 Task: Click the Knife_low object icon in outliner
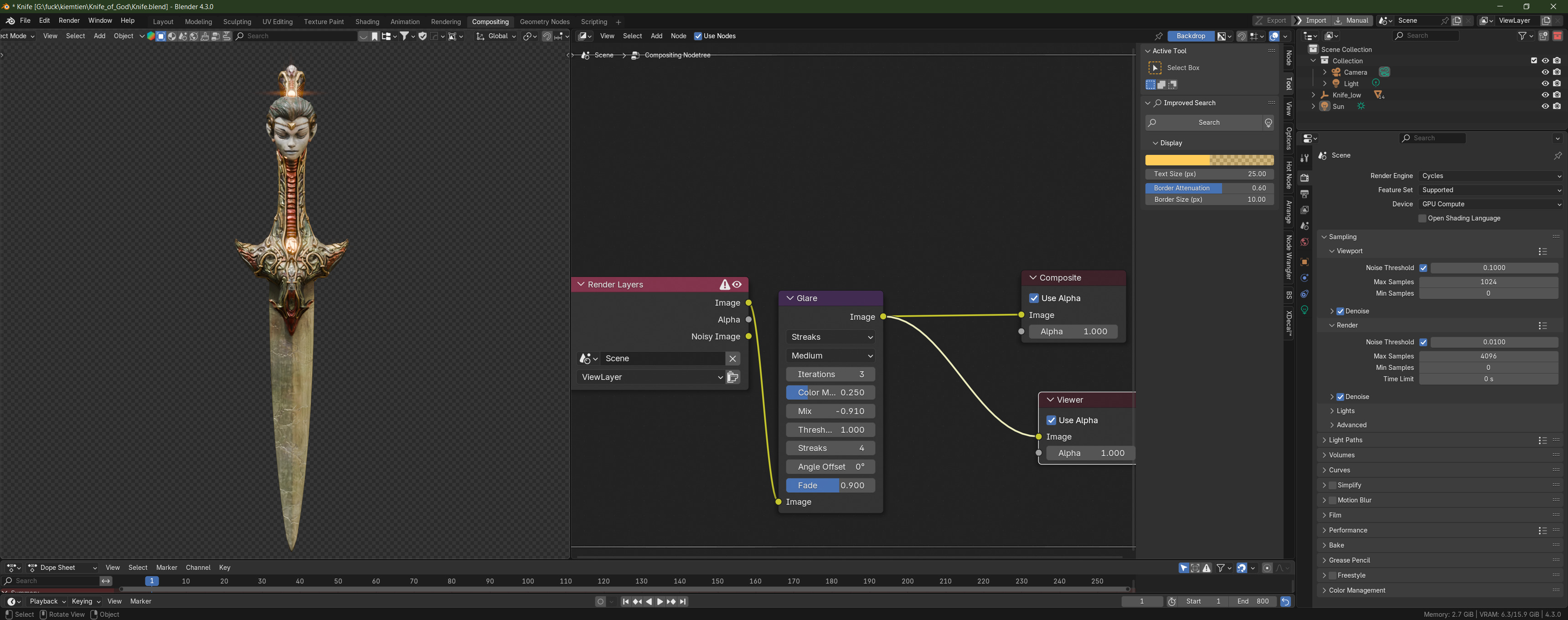(x=1325, y=95)
